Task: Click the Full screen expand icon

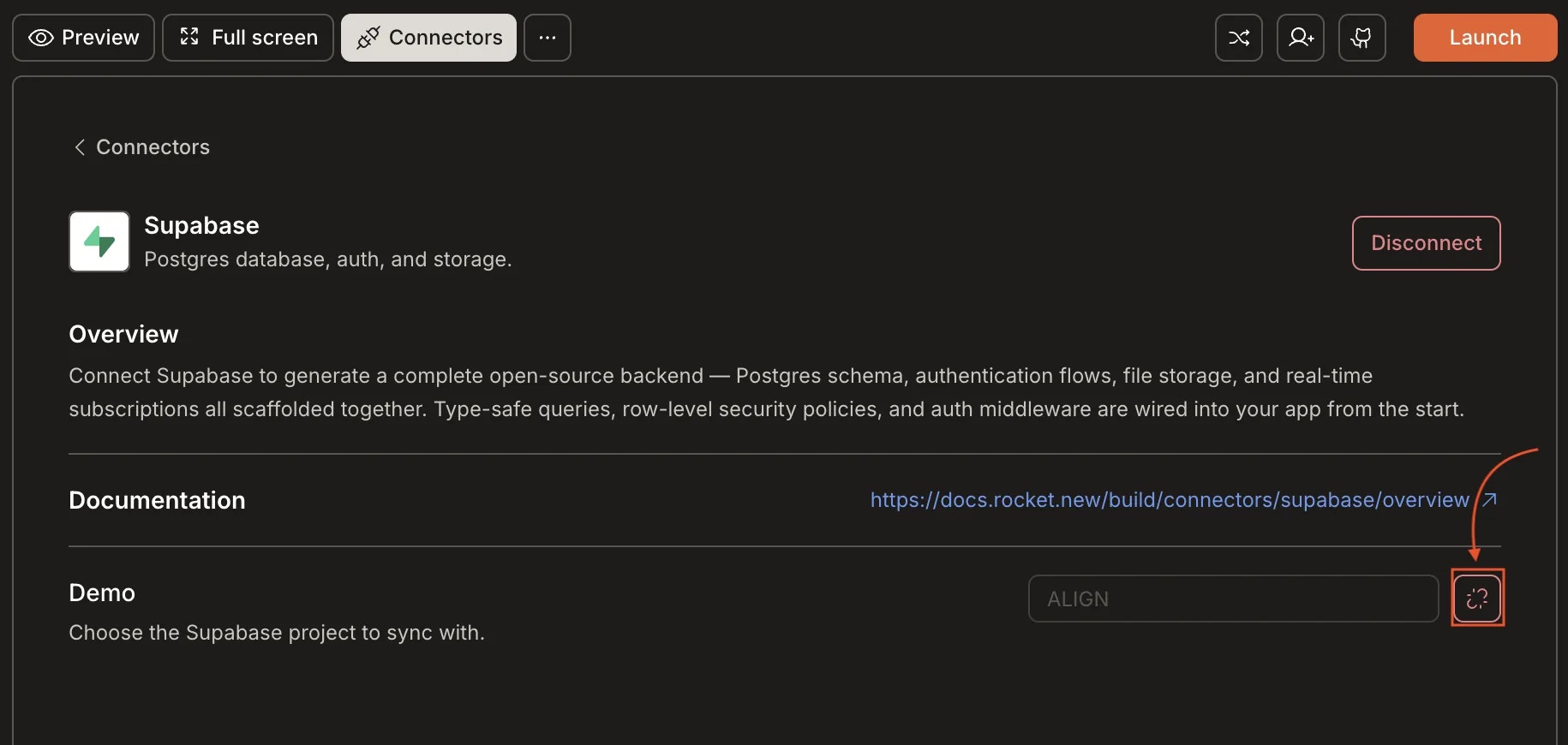Action: pyautogui.click(x=189, y=38)
